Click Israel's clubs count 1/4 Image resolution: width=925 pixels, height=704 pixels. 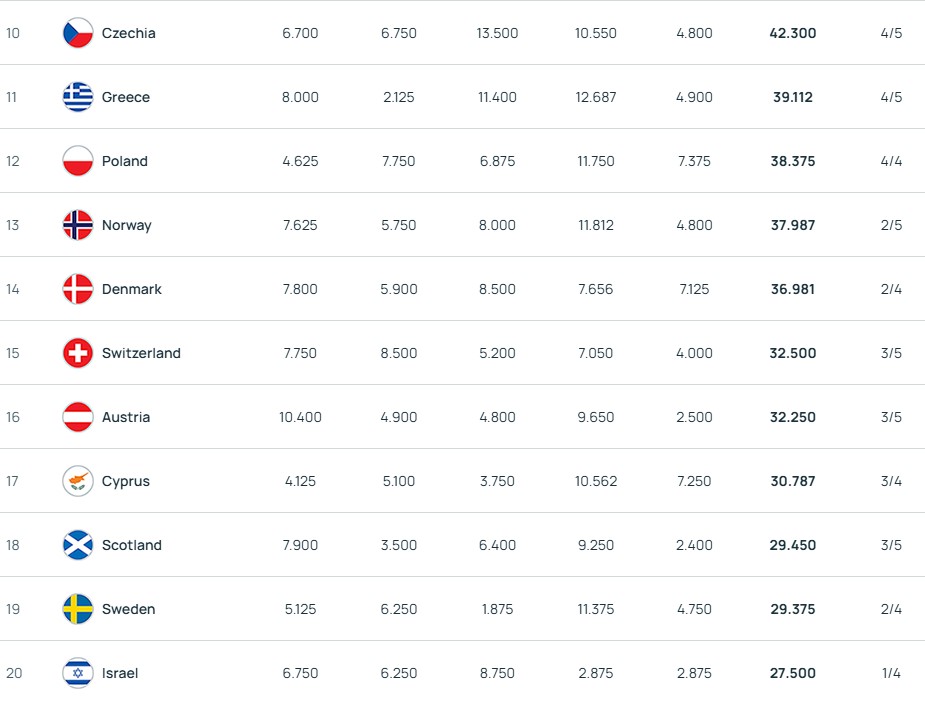tap(891, 673)
